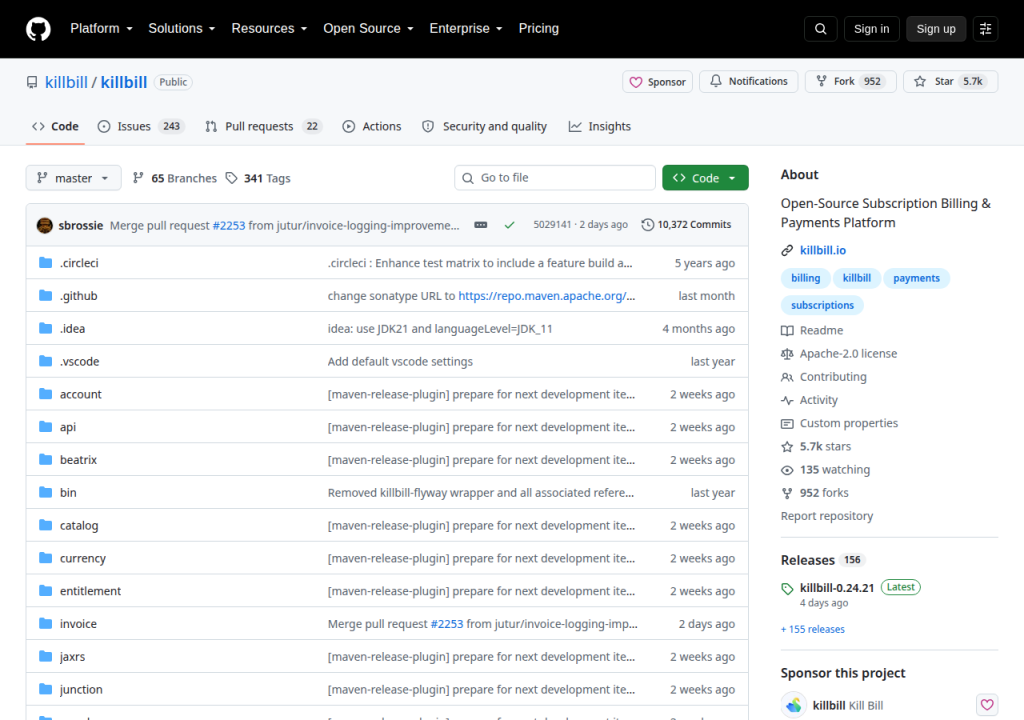Switch to the Issues tab

(x=141, y=126)
